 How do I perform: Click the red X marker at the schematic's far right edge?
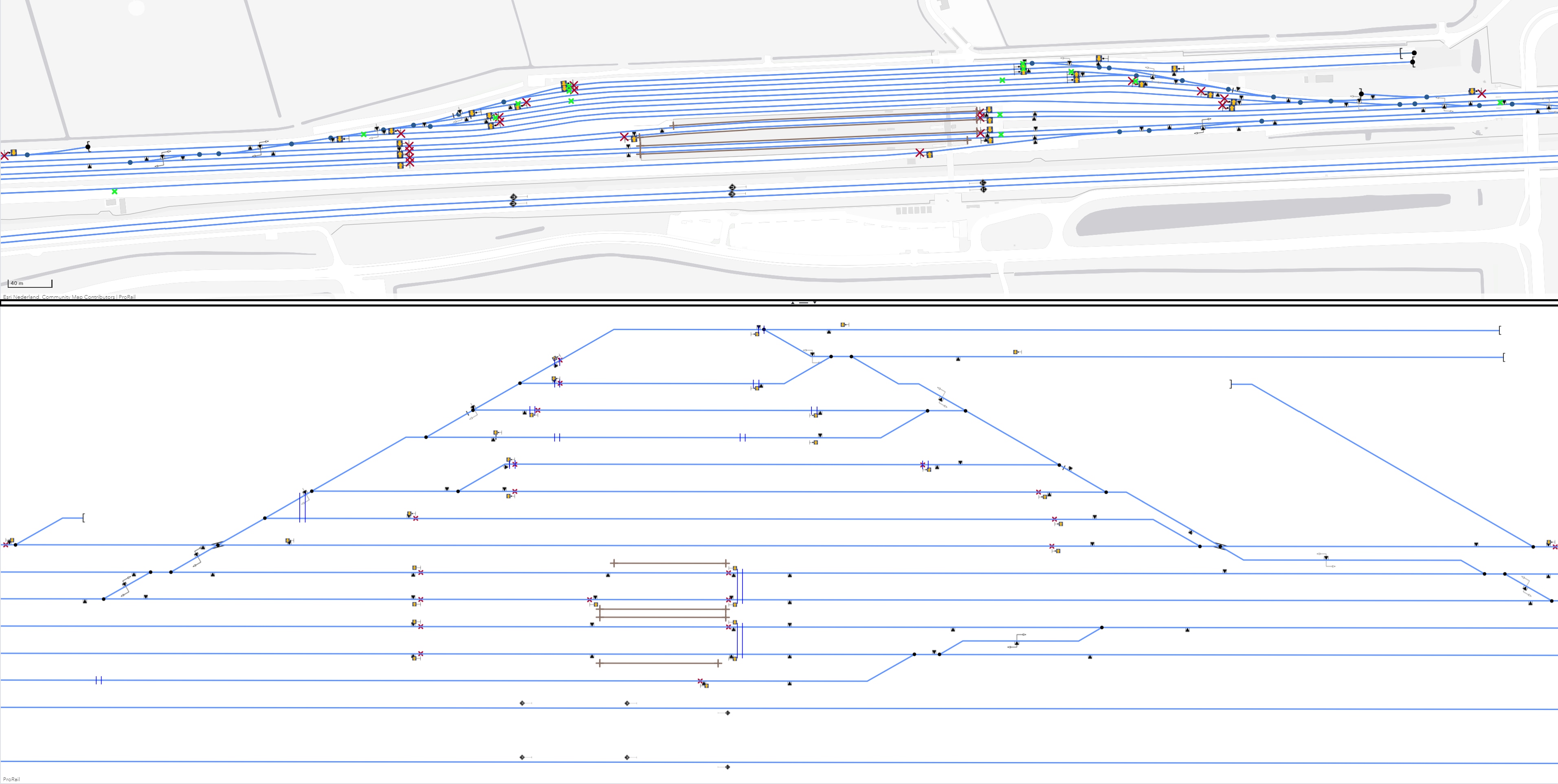click(1555, 546)
